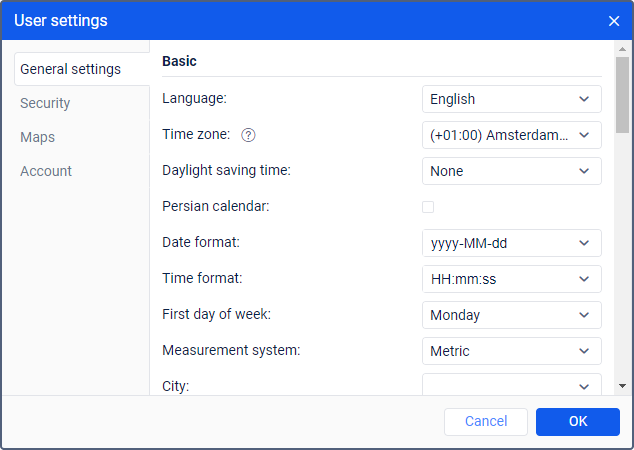Click the scrollbar up arrow
Viewport: 634px width, 450px height.
coord(622,48)
